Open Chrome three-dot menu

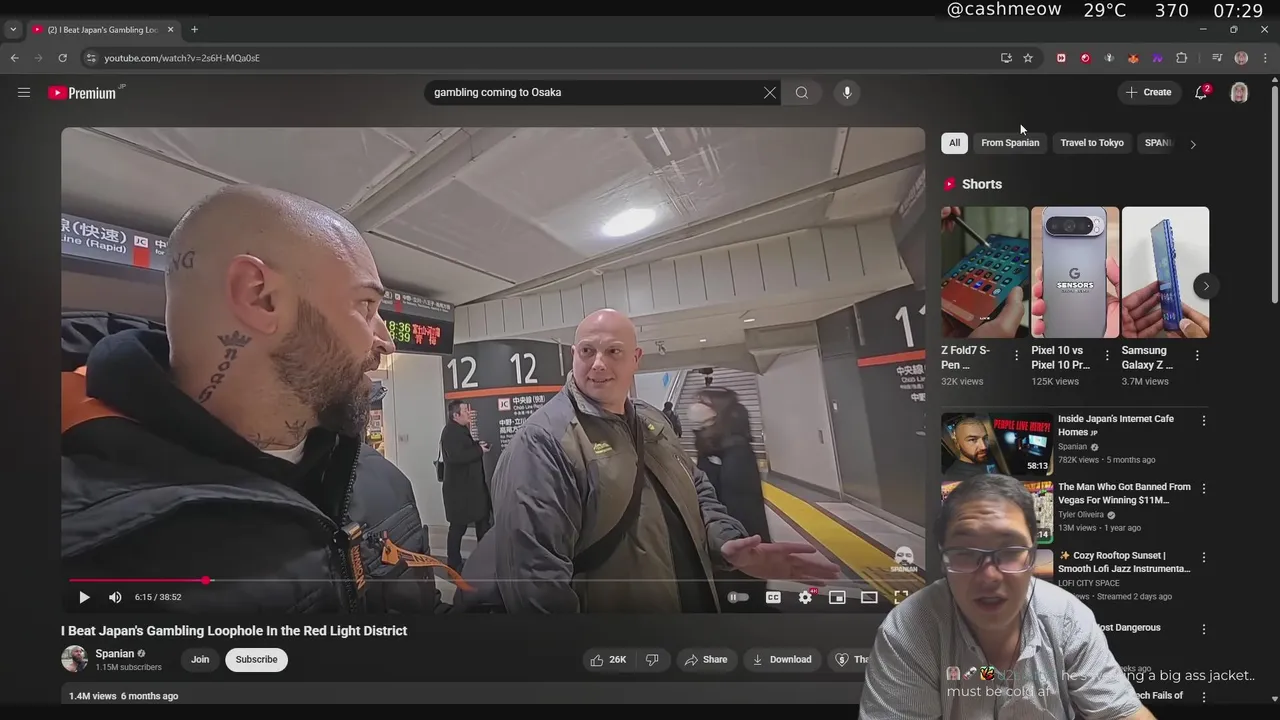tap(1265, 58)
